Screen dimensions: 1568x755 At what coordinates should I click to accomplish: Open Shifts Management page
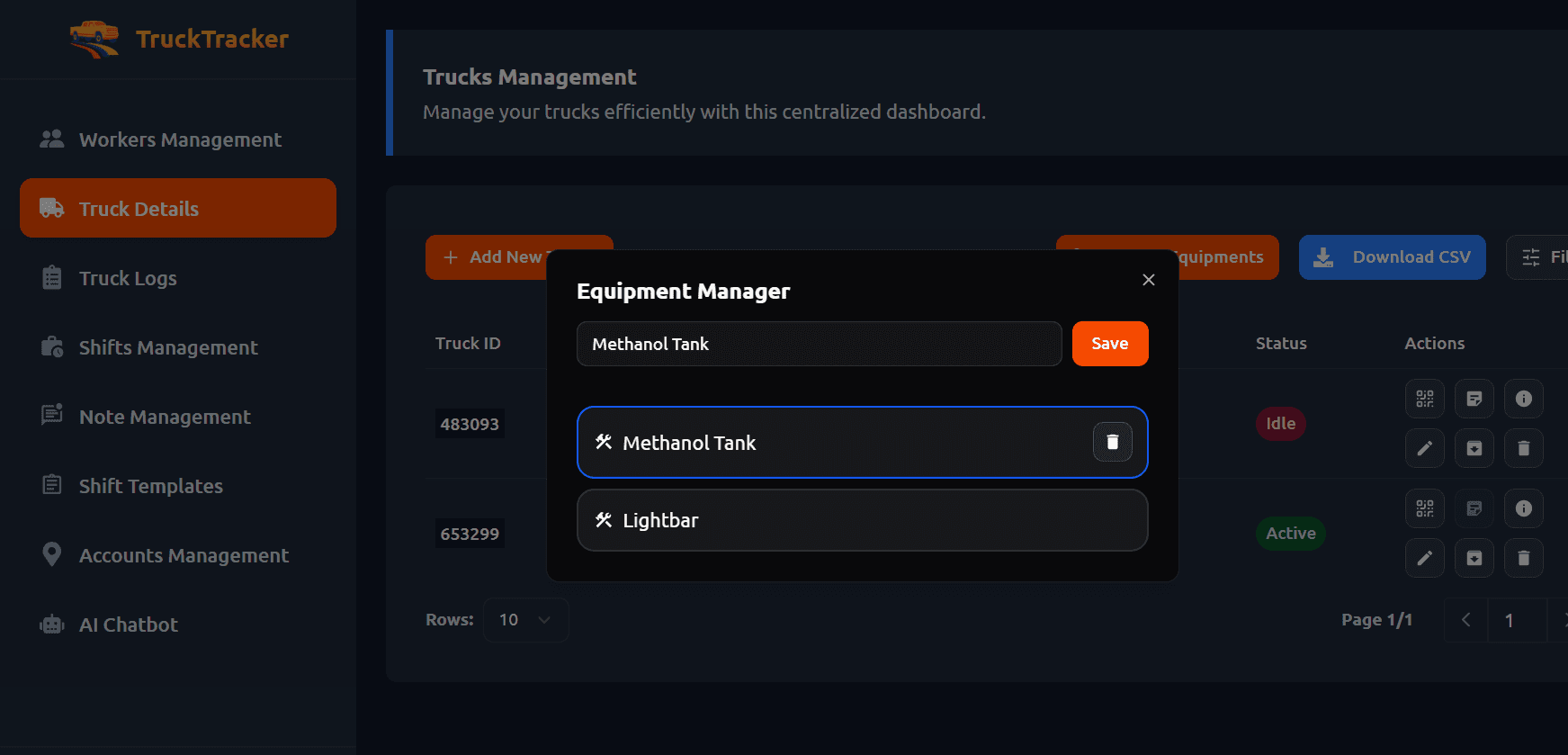[x=168, y=347]
